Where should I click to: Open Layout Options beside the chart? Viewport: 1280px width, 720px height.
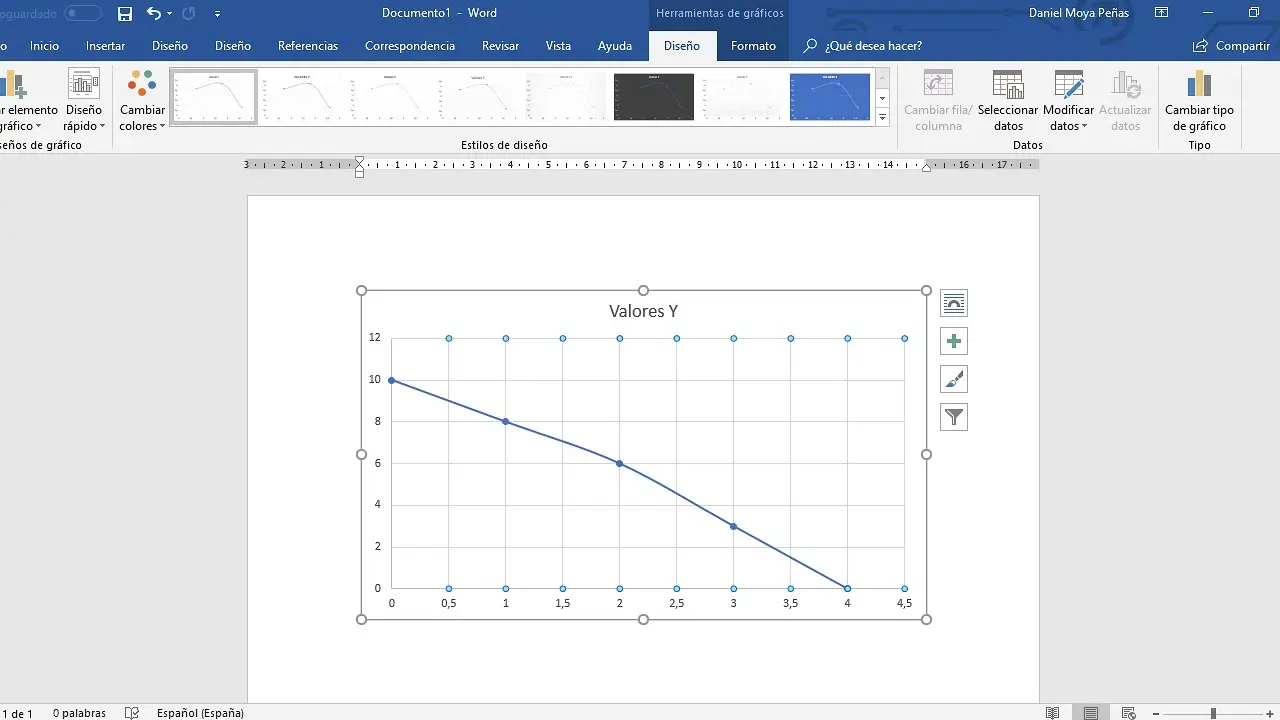tap(953, 303)
